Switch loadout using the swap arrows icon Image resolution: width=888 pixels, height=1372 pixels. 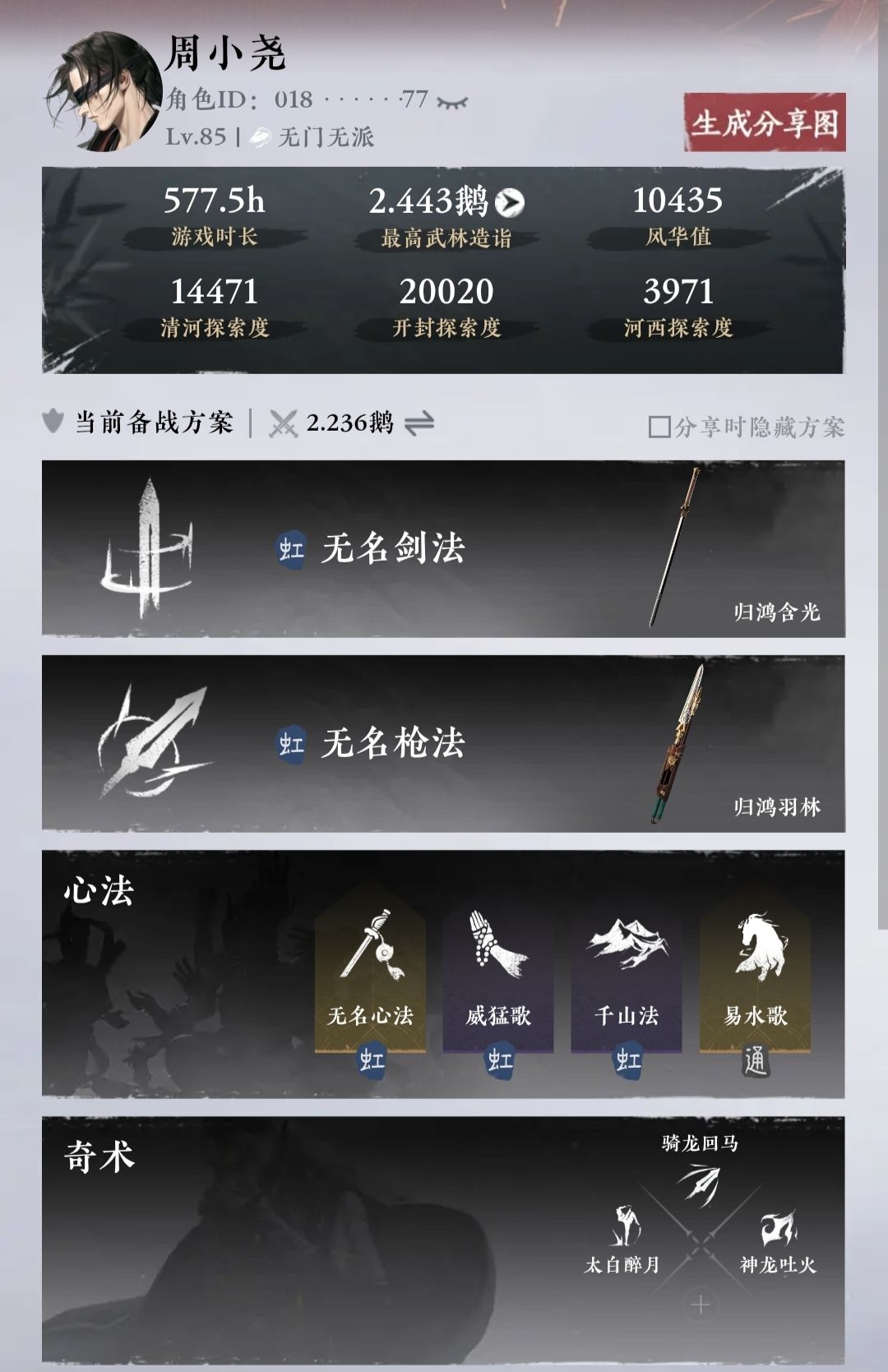click(419, 423)
